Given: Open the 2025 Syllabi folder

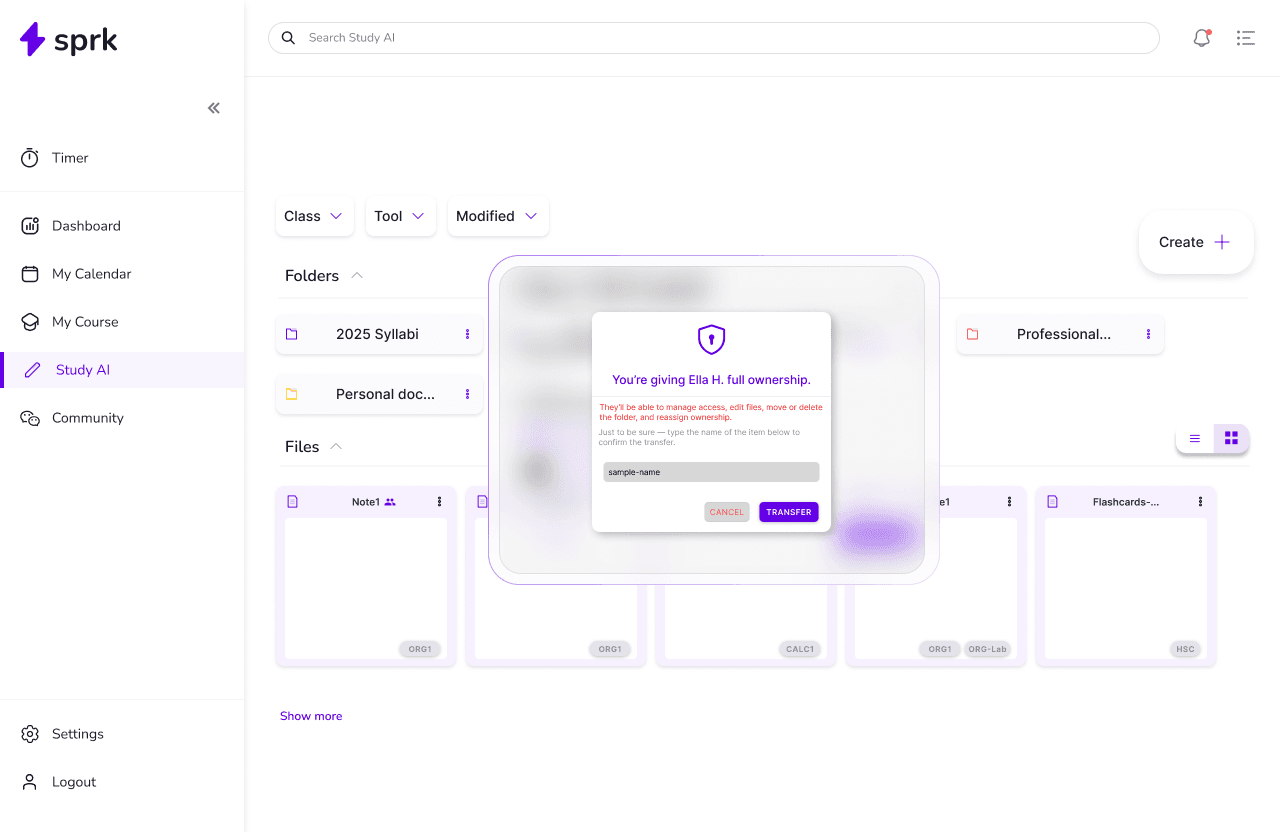Looking at the screenshot, I should click(377, 334).
